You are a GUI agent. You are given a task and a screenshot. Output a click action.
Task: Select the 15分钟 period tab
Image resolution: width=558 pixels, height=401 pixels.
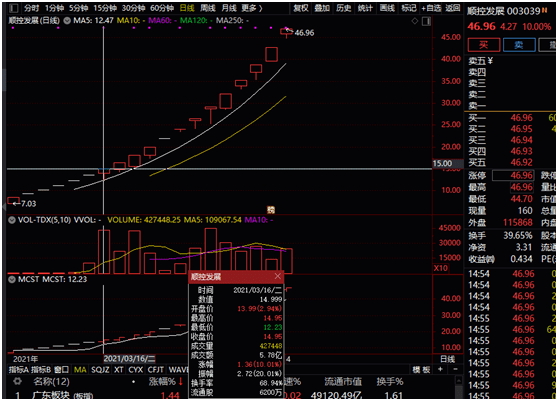[105, 8]
